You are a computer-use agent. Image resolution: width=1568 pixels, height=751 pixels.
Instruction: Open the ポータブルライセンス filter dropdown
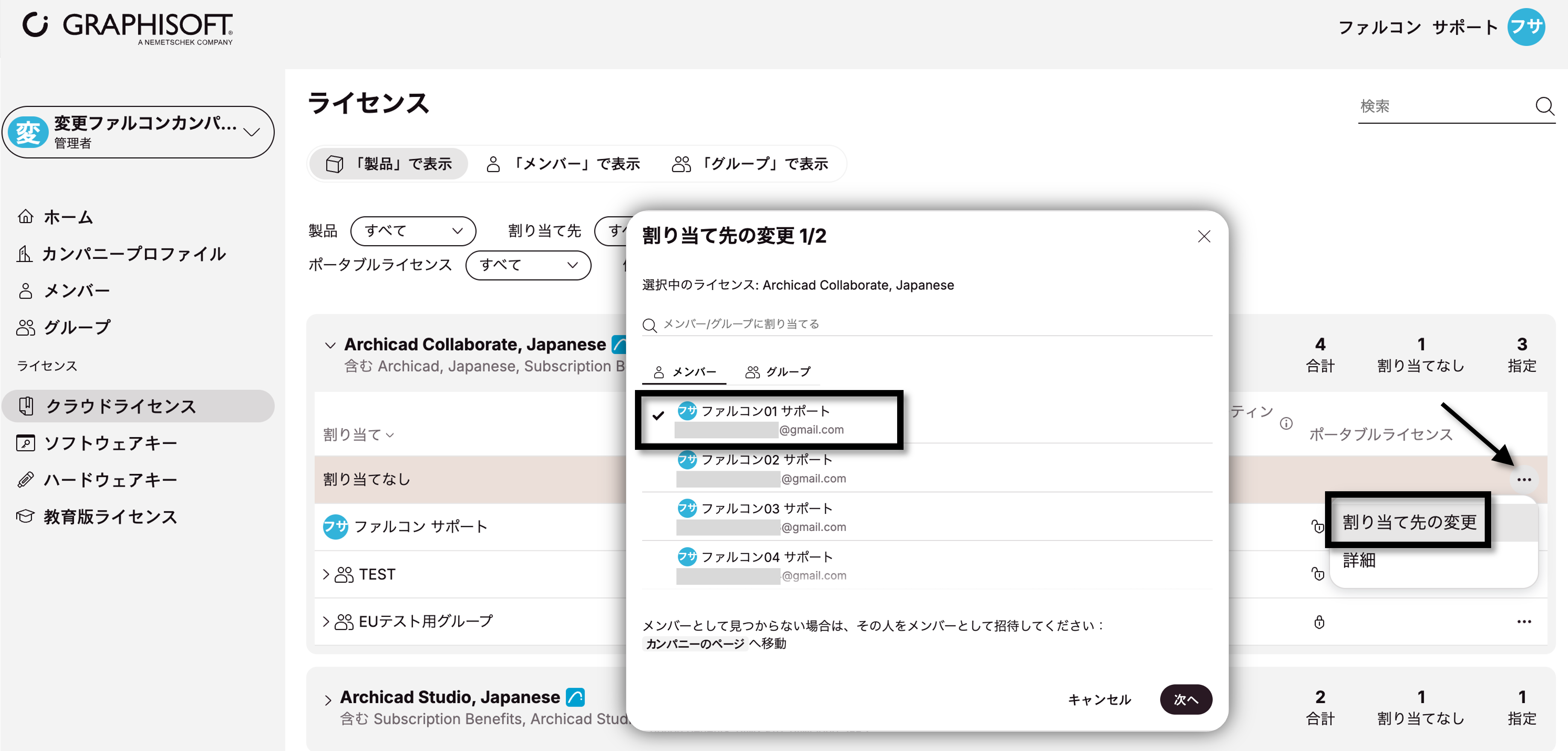528,265
